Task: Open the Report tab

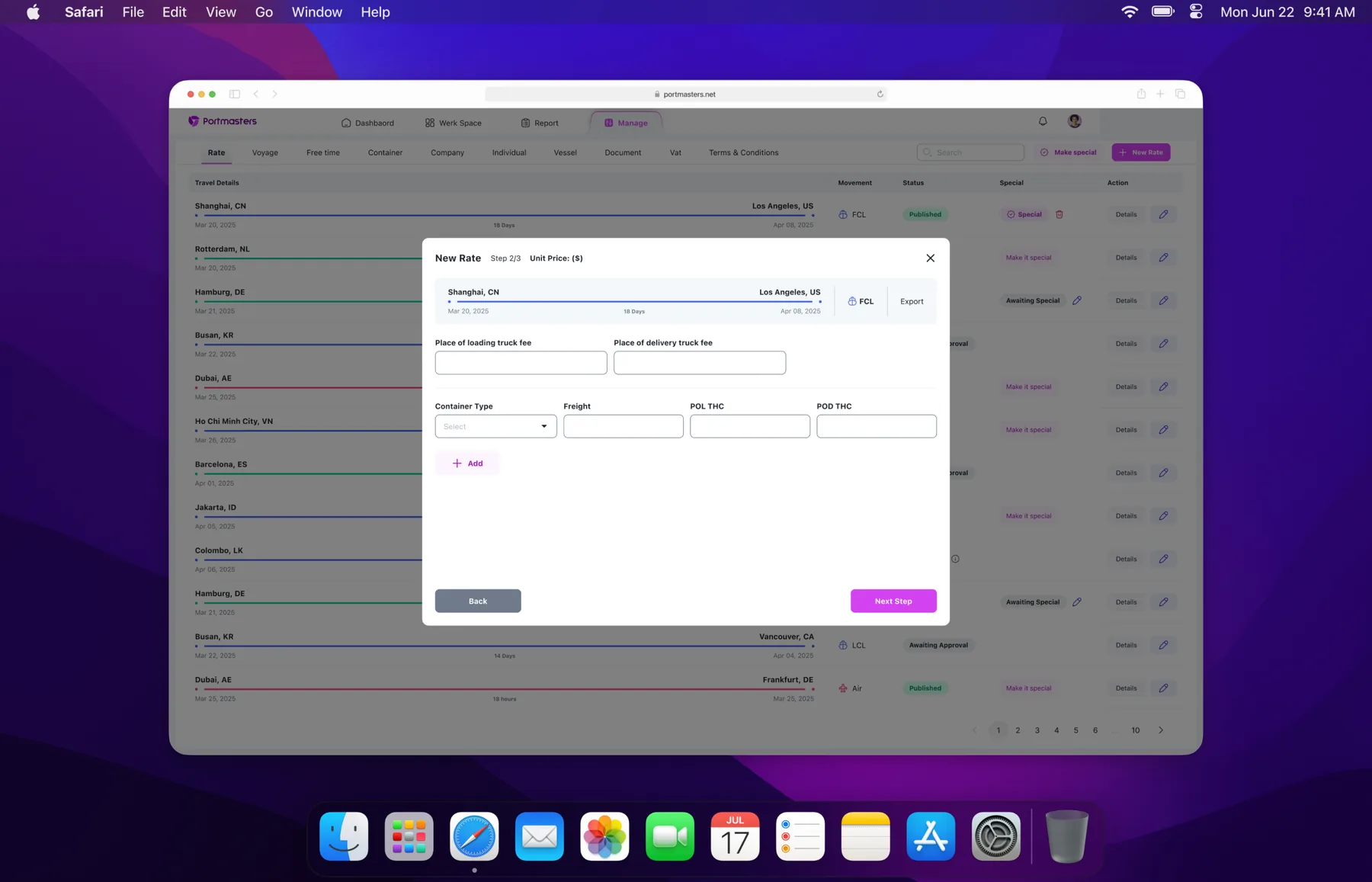Action: point(540,123)
